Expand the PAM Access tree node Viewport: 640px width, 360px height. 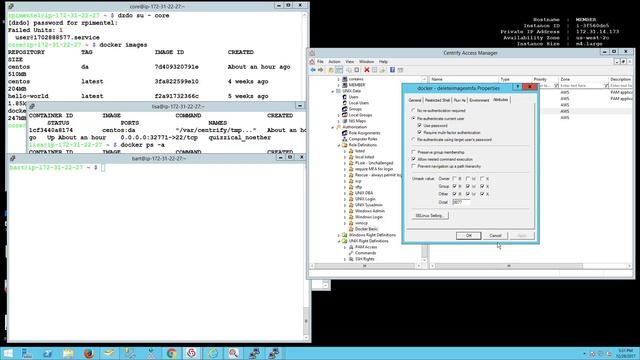(345, 247)
